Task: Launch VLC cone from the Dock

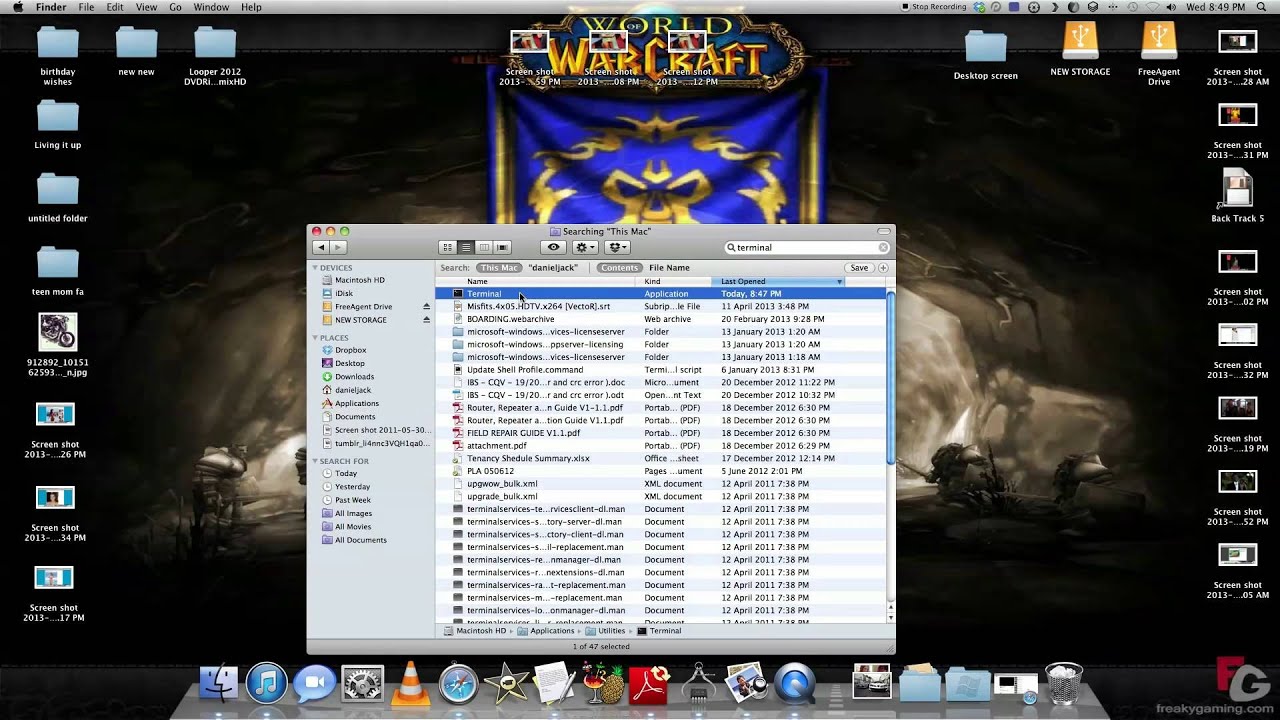Action: pos(410,684)
